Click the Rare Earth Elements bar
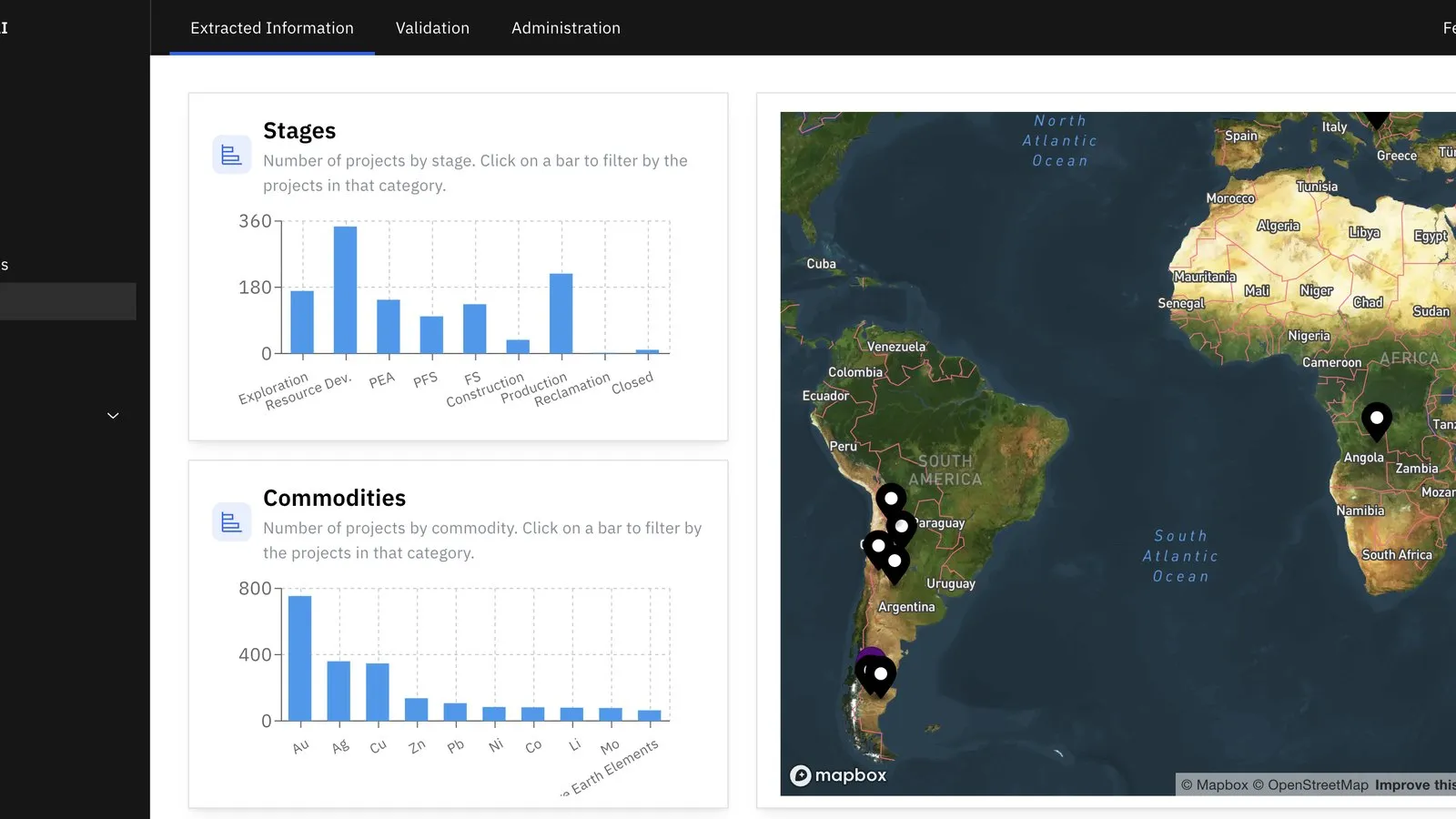This screenshot has width=1456, height=819. pos(650,715)
